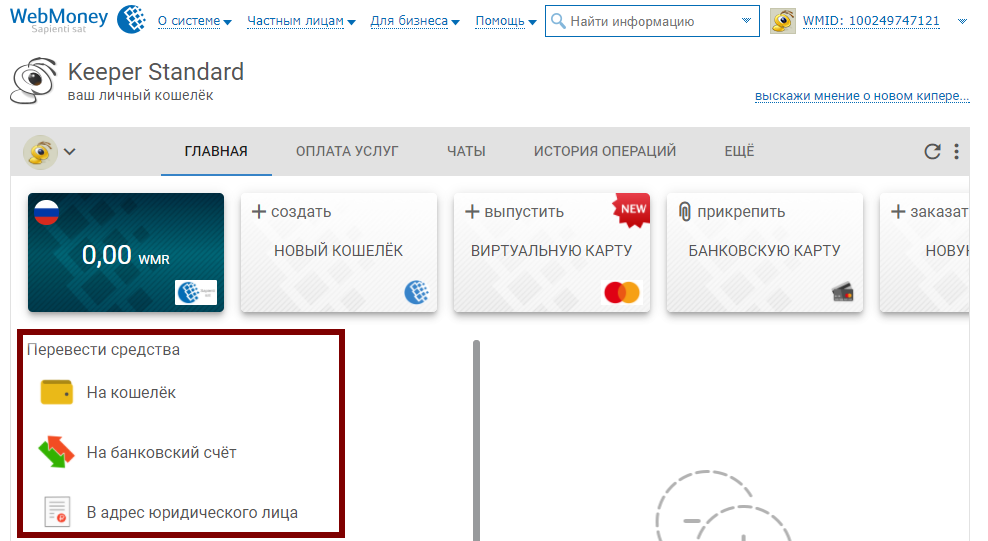
Task: Click the ant avatar in the Keeper toolbar
Action: point(40,152)
